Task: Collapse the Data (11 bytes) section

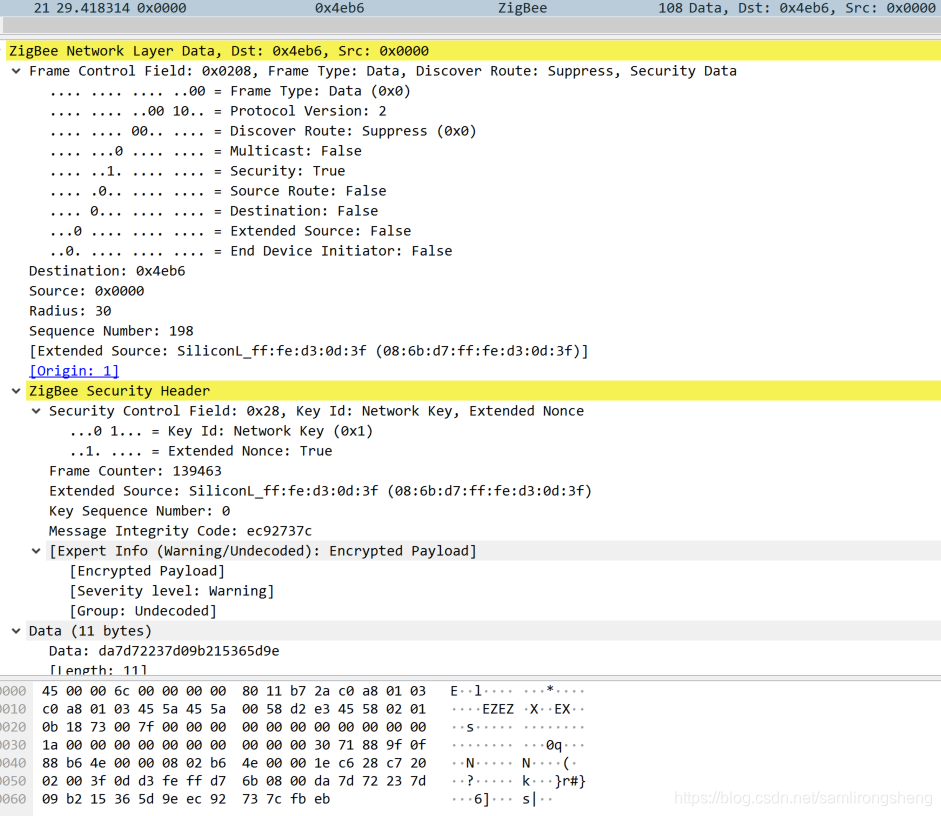Action: click(16, 630)
